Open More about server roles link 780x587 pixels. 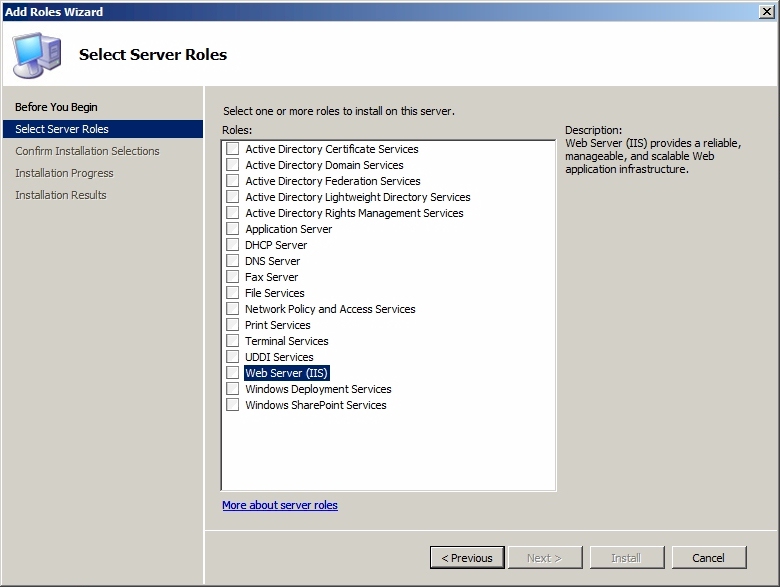[x=280, y=505]
